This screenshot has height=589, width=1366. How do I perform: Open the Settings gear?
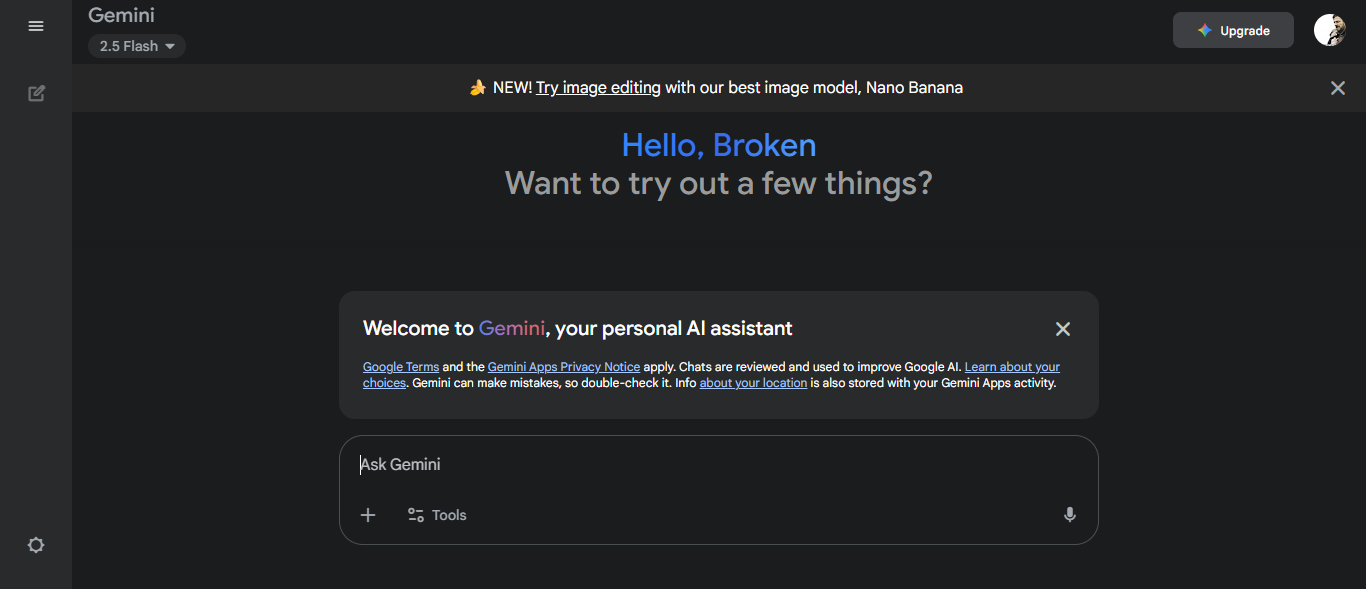click(x=36, y=545)
